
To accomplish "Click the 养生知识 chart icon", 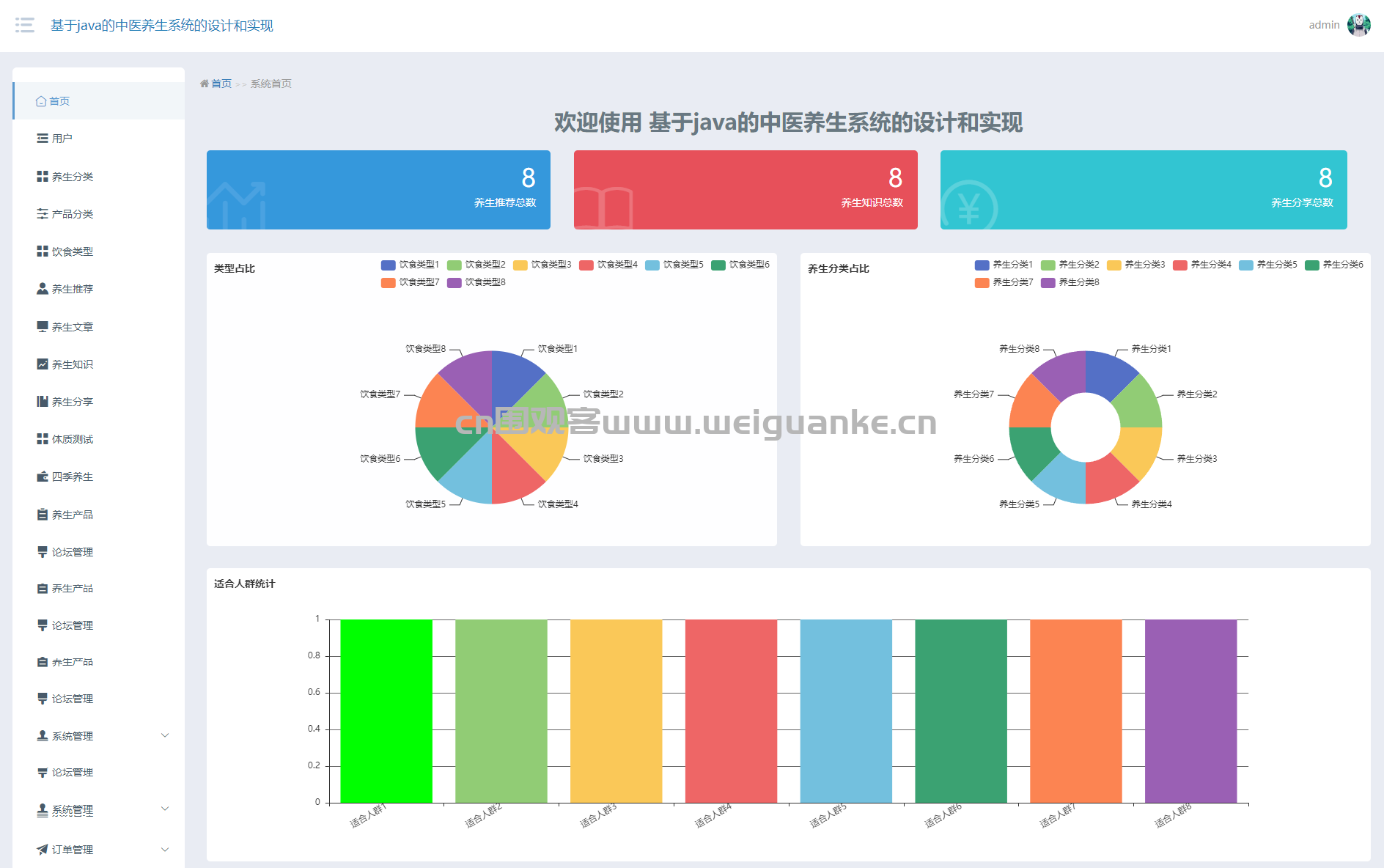I will [43, 364].
